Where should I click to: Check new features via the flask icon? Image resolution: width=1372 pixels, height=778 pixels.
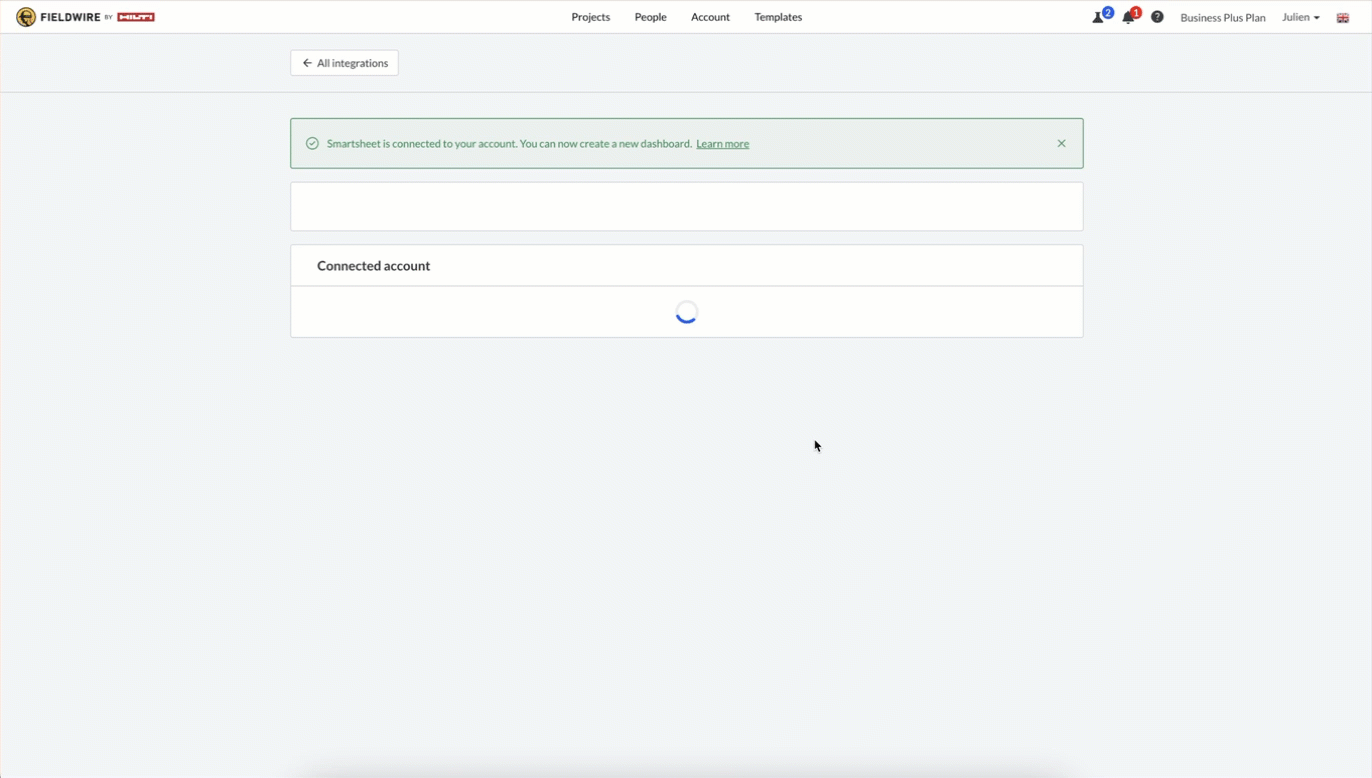[x=1097, y=17]
